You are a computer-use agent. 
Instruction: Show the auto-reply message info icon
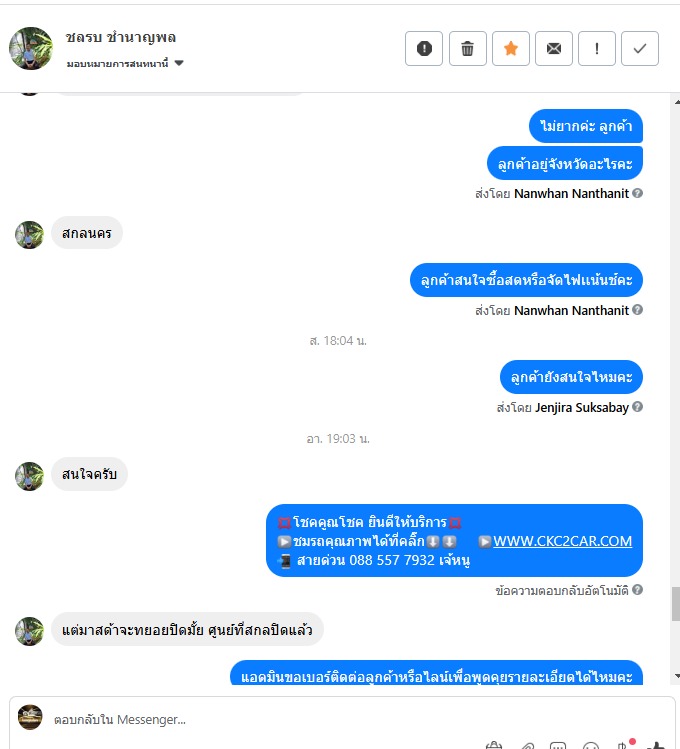click(x=637, y=589)
